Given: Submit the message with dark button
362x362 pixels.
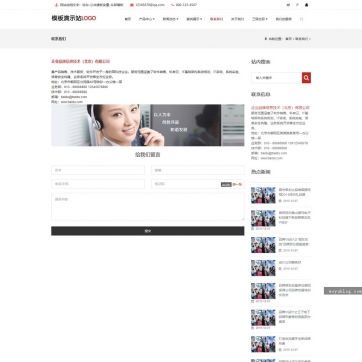Looking at the screenshot, I should pyautogui.click(x=148, y=231).
